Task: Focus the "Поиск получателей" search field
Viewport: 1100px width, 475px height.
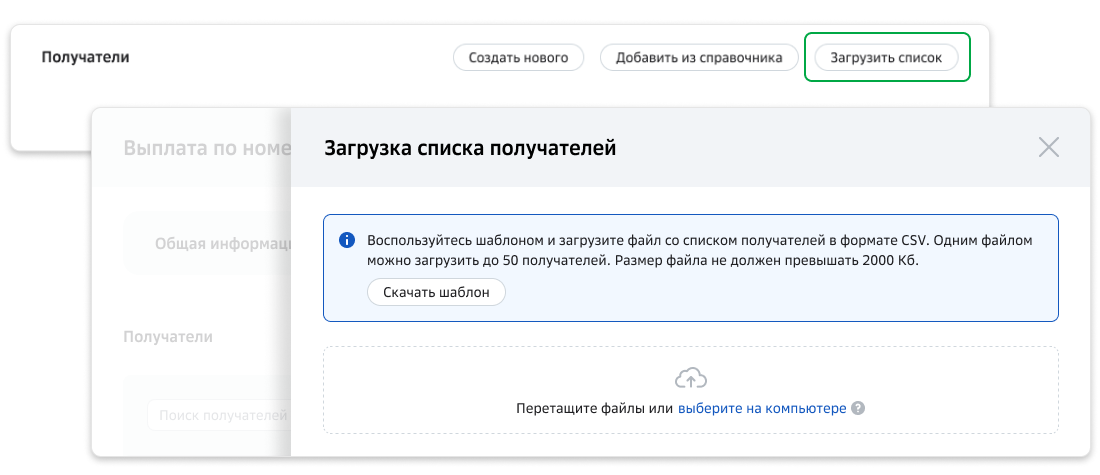Action: click(218, 414)
